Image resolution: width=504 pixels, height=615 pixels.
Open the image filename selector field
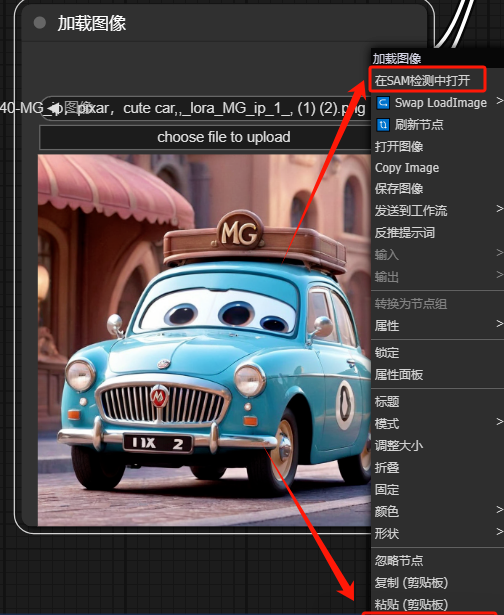(205, 108)
